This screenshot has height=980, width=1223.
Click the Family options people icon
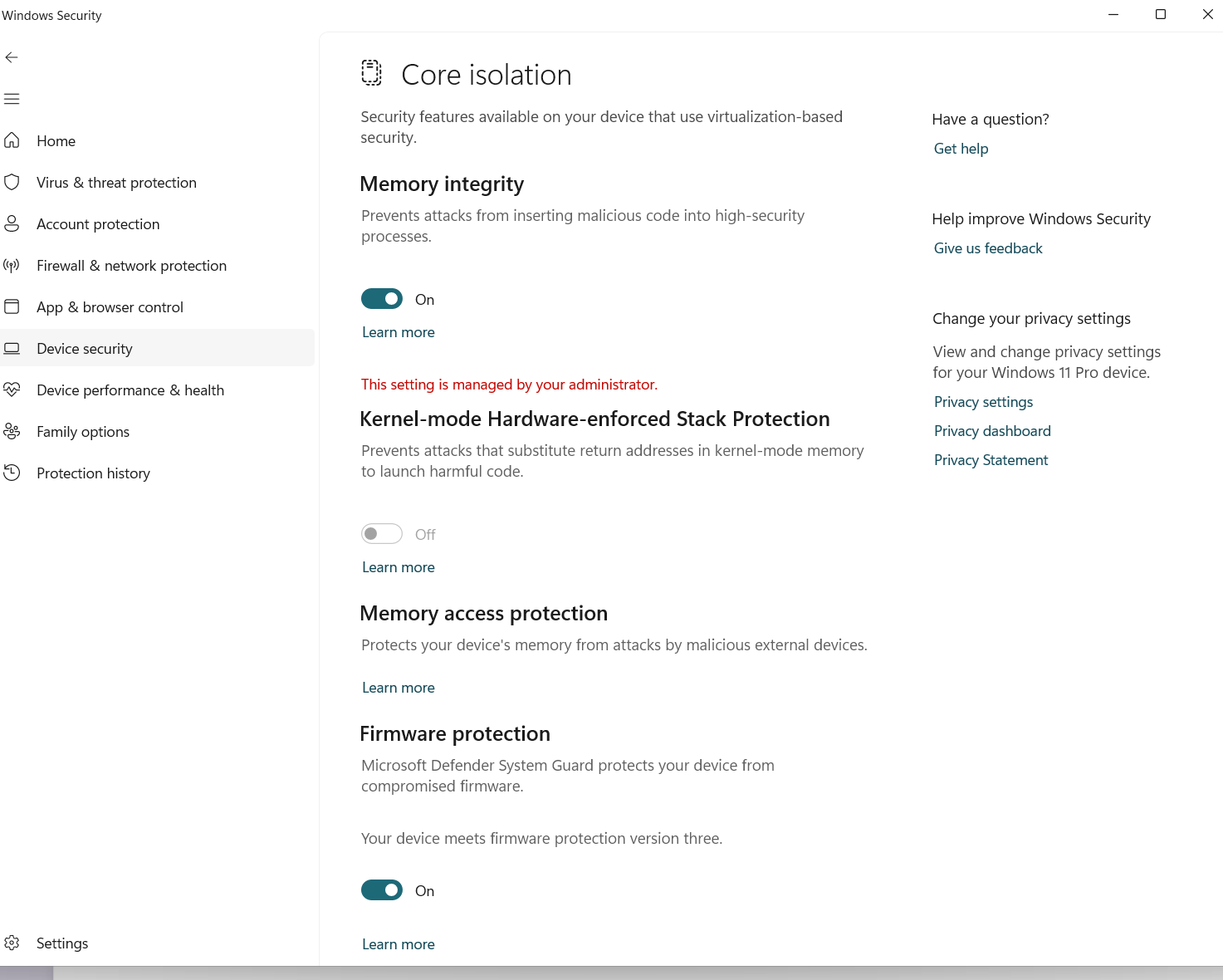click(x=12, y=431)
